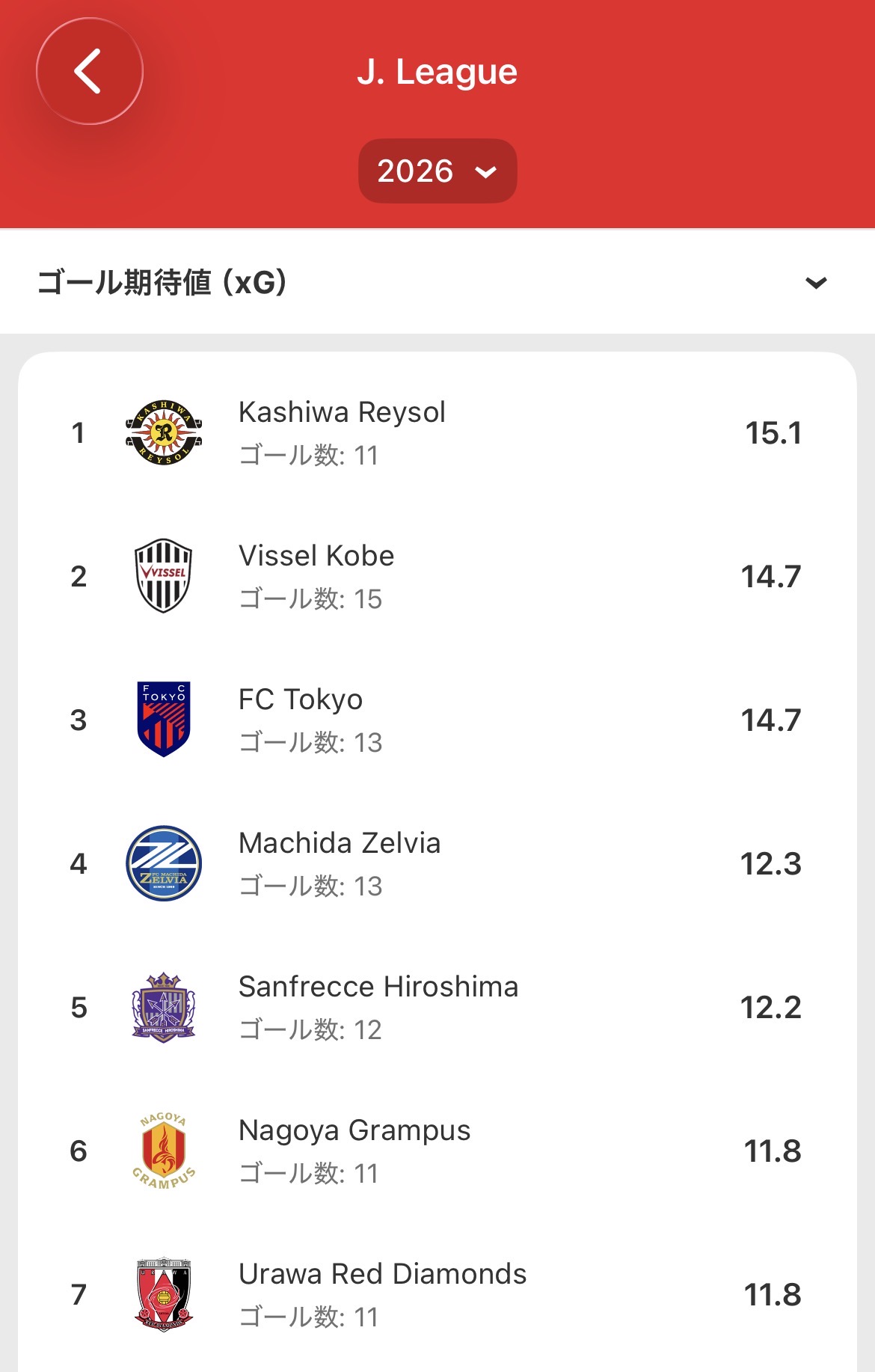Tap the Machida Zelvia club crest
This screenshot has width=875, height=1372.
[163, 863]
